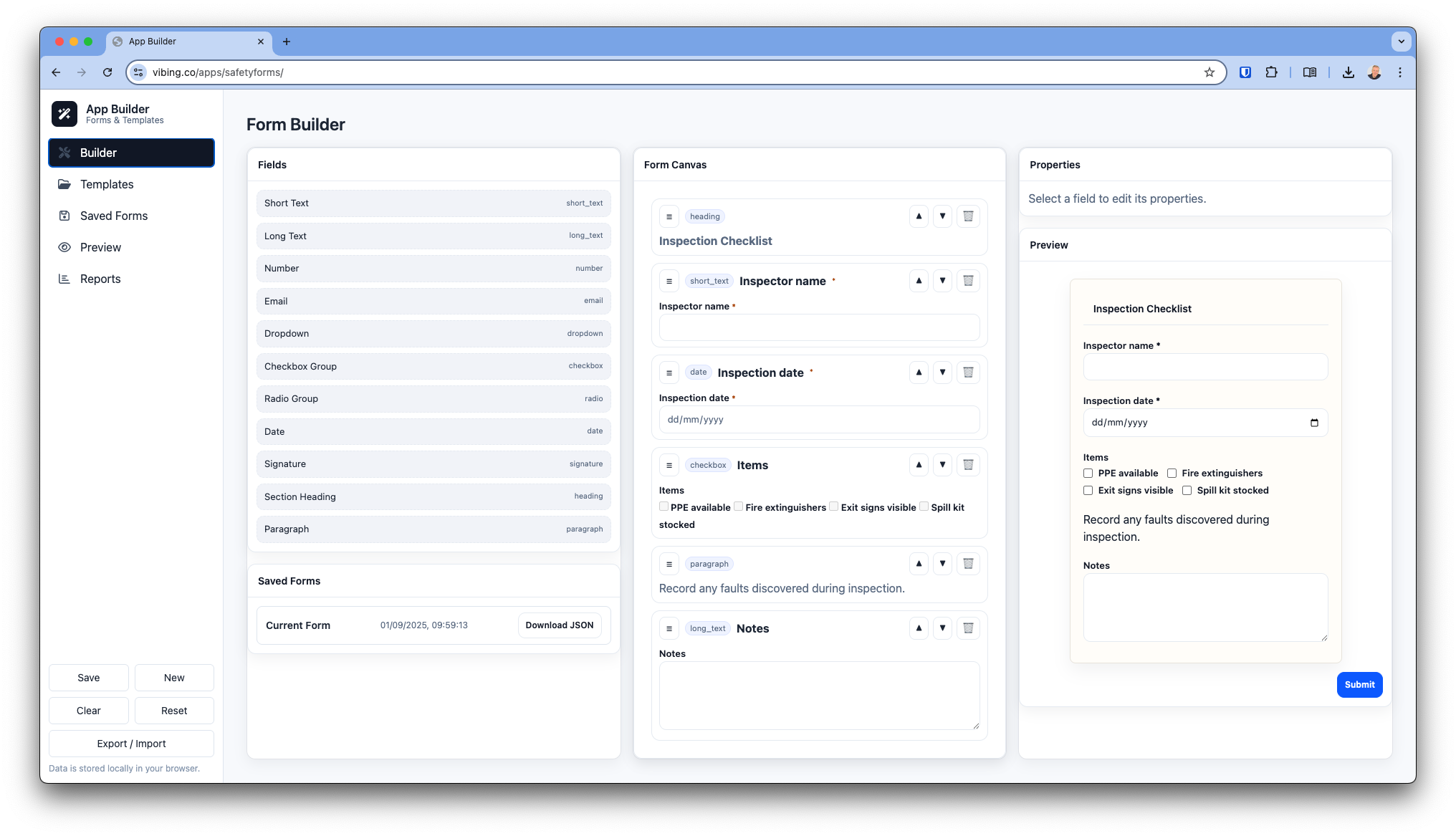Viewport: 1456px width, 836px height.
Task: Delete the Notes long_text field
Action: click(968, 628)
